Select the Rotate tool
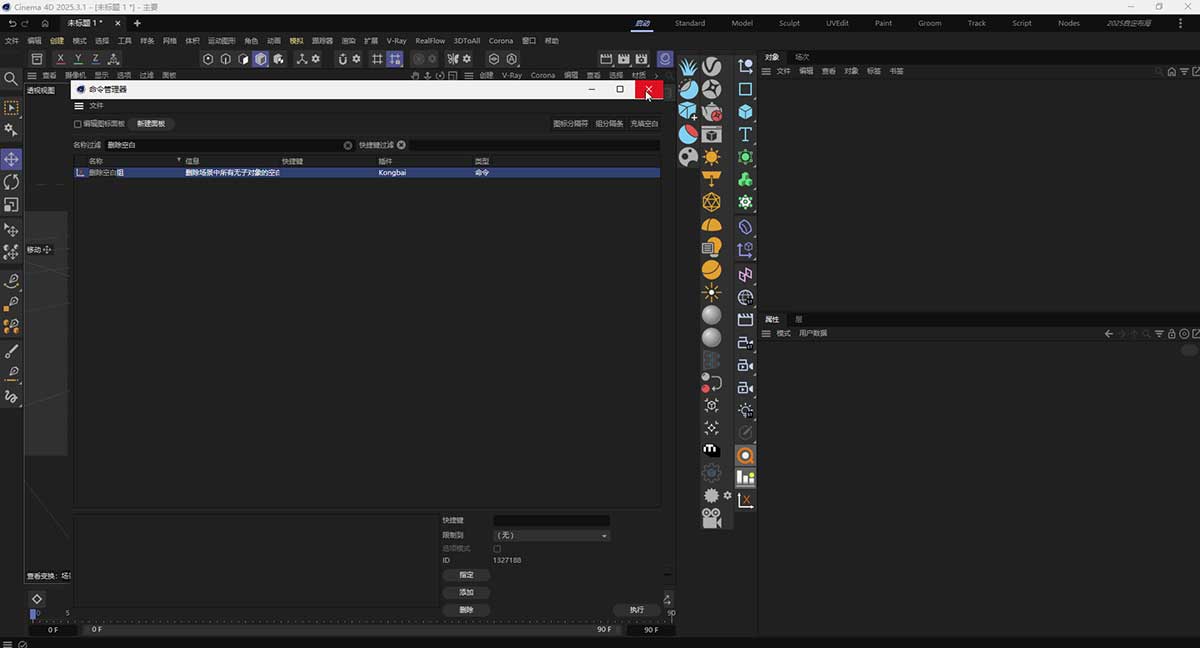This screenshot has width=1200, height=648. coord(12,182)
